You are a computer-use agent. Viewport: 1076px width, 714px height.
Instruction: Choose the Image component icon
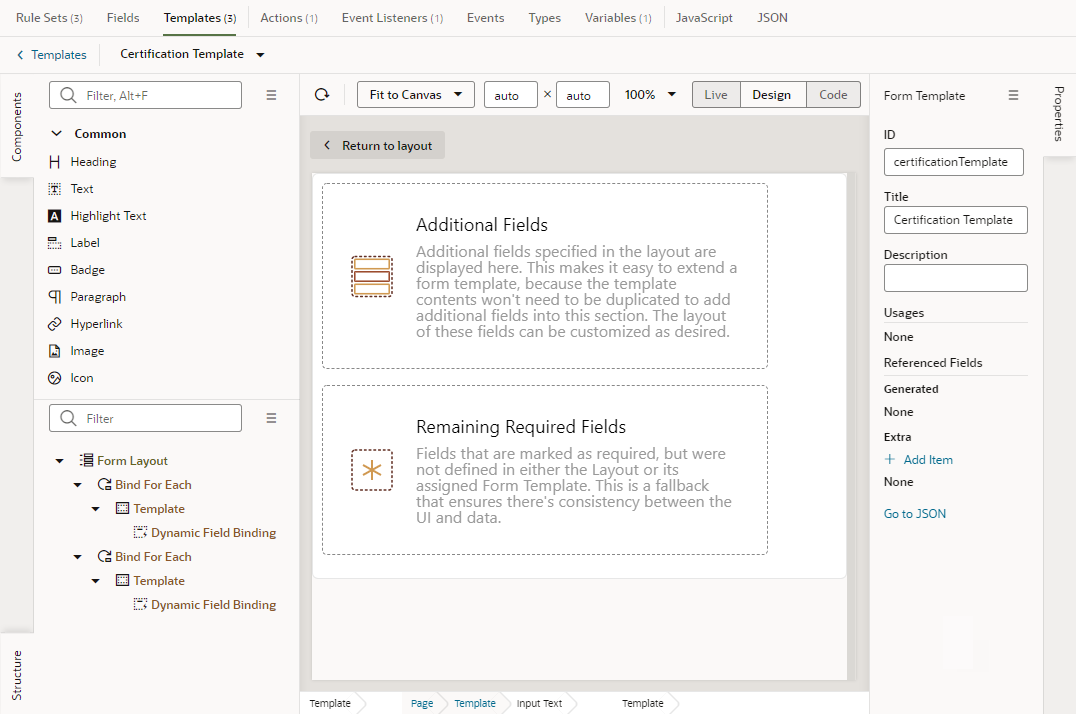[x=55, y=350]
